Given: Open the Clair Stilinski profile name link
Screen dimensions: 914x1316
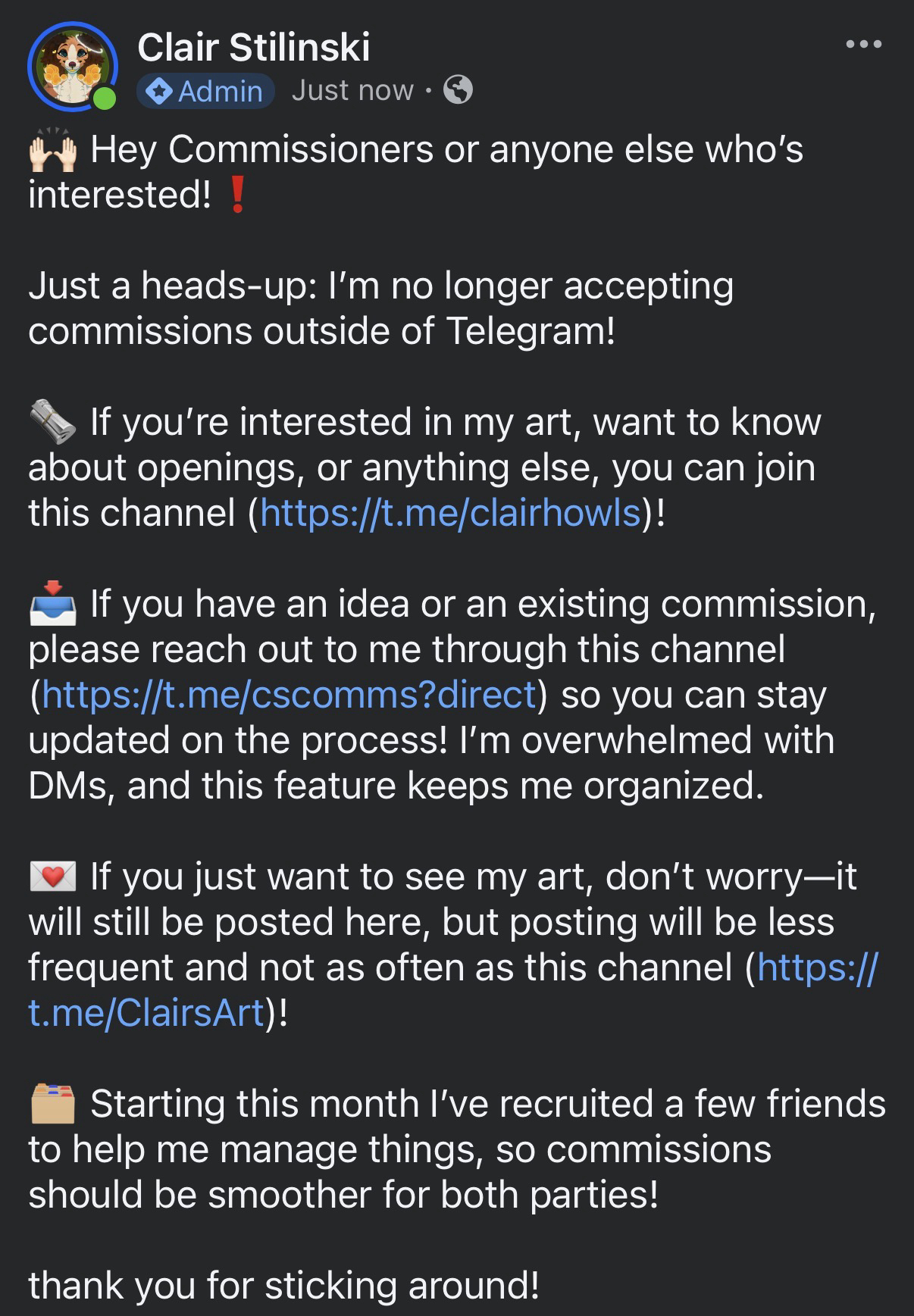Looking at the screenshot, I should 254,47.
